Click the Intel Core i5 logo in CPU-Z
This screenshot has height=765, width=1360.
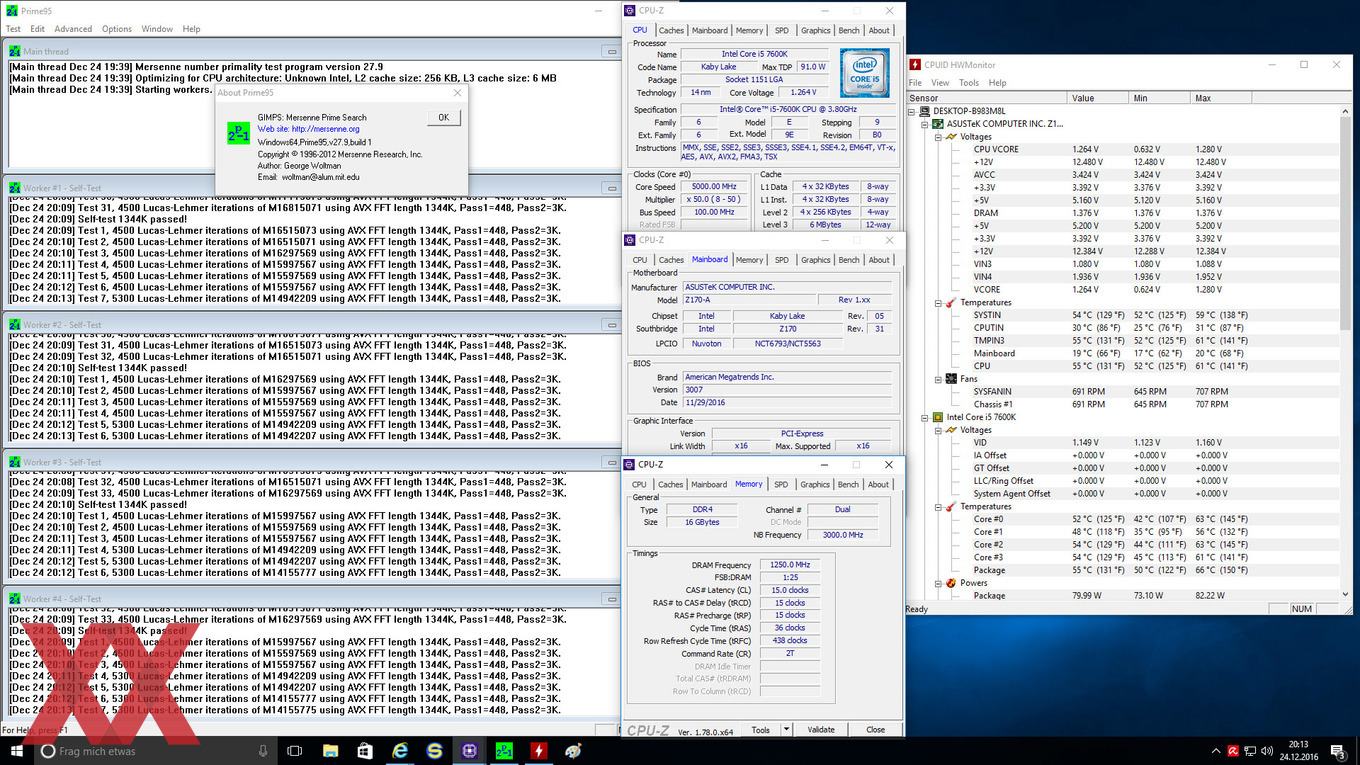coord(864,73)
